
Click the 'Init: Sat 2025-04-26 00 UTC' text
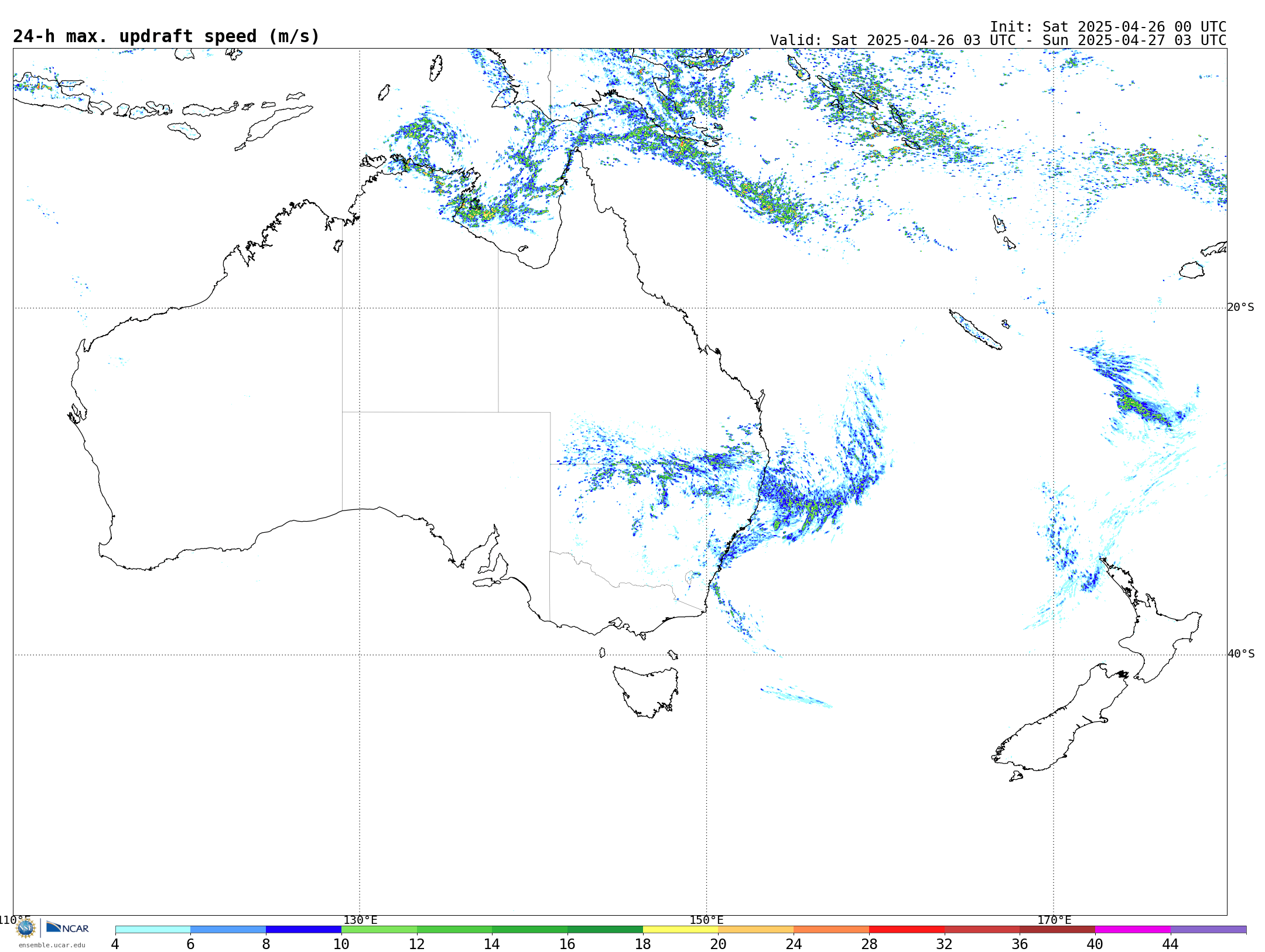pyautogui.click(x=1108, y=27)
